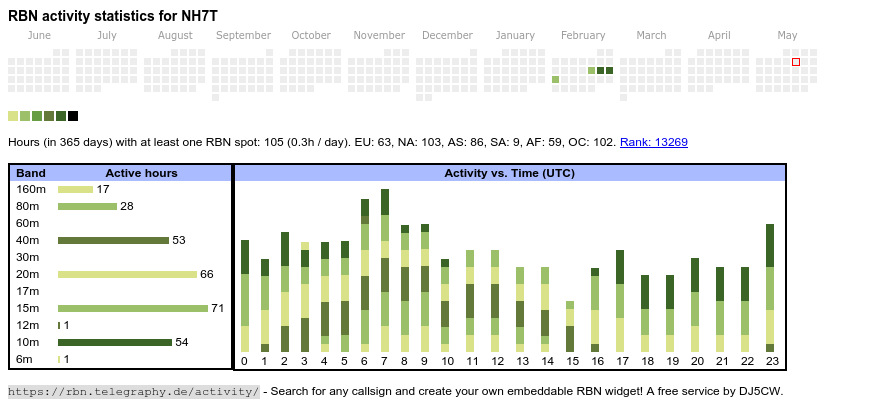Click the 12m band label
This screenshot has width=870, height=407.
(30, 325)
